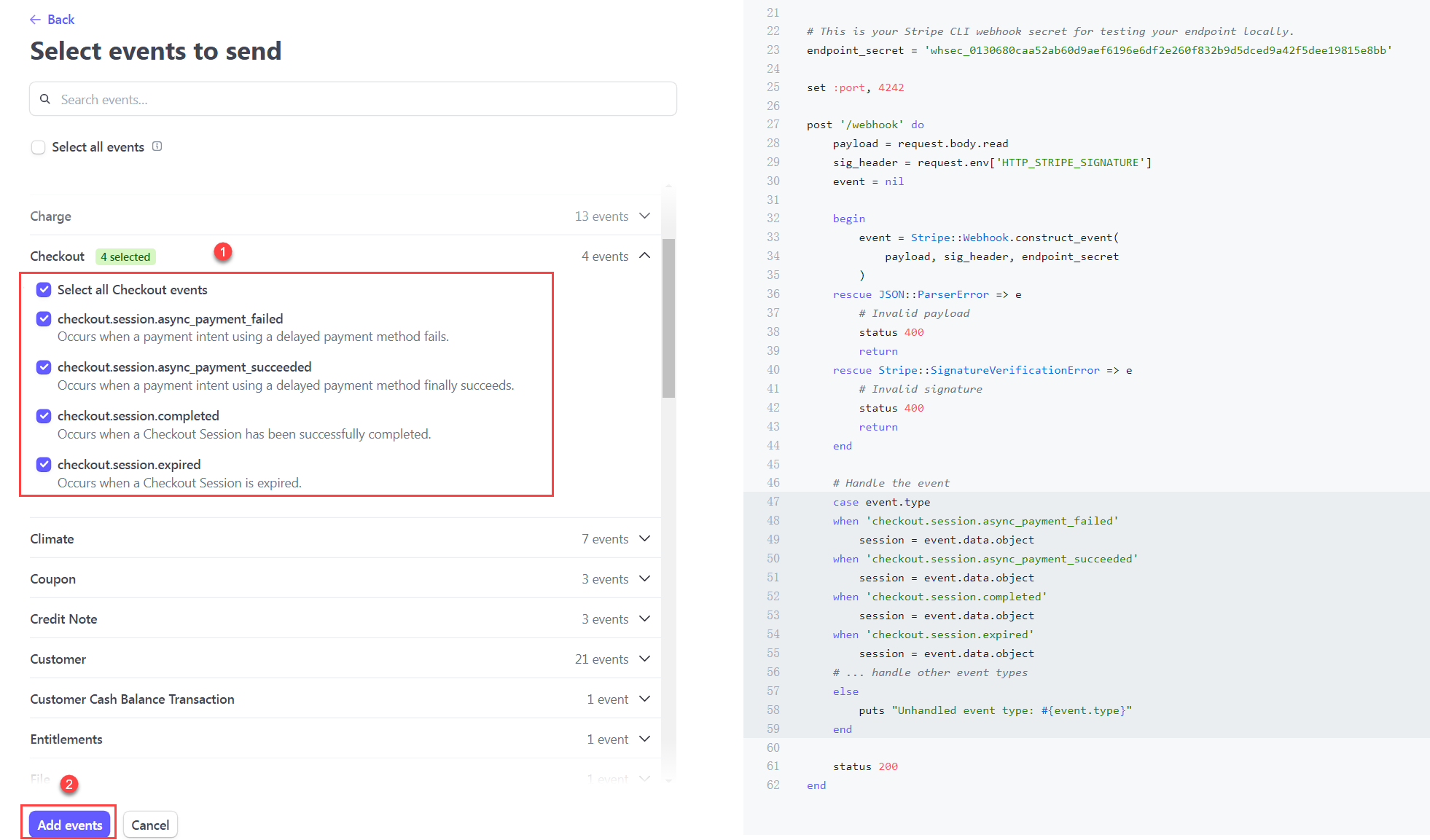Viewport: 1430px width, 840px height.
Task: Toggle the Select all events checkbox
Action: click(x=39, y=147)
